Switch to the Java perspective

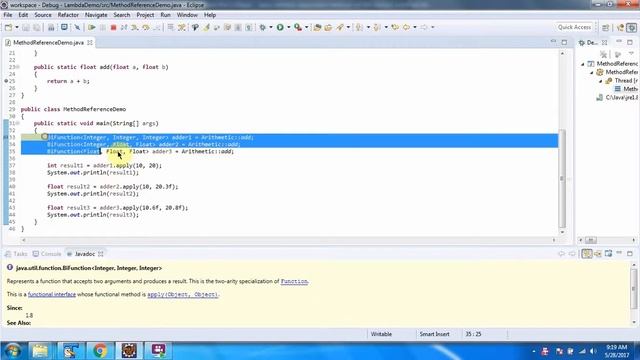[620, 27]
